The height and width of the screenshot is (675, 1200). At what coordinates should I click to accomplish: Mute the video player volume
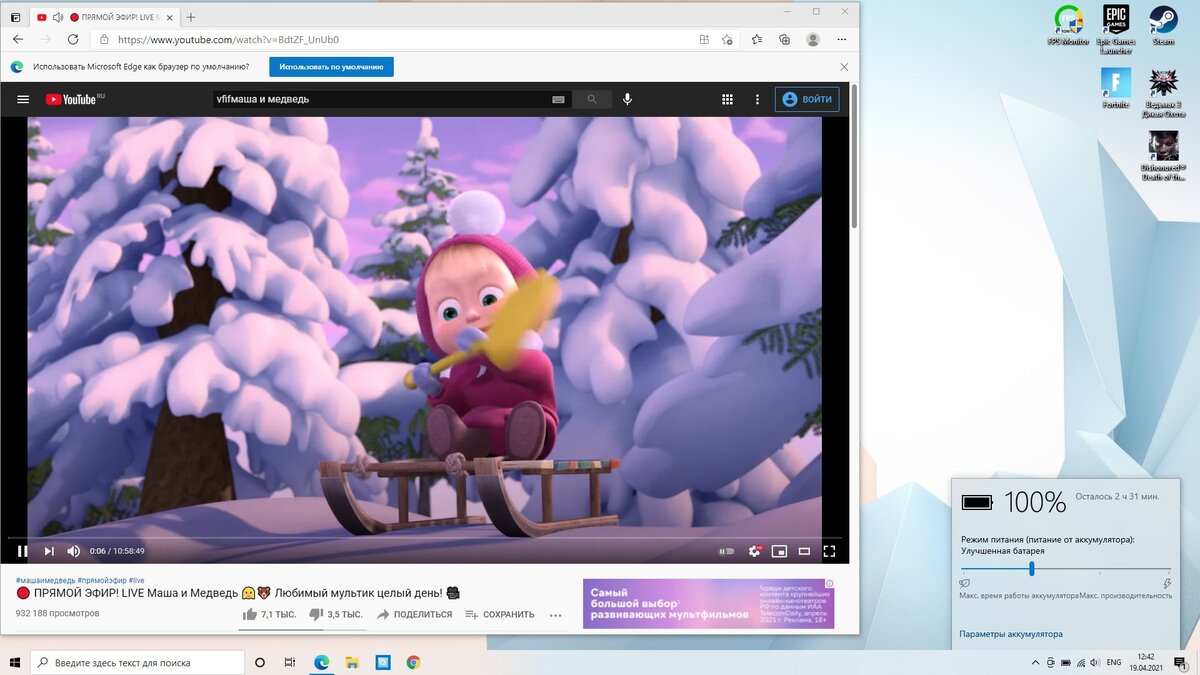pyautogui.click(x=73, y=551)
